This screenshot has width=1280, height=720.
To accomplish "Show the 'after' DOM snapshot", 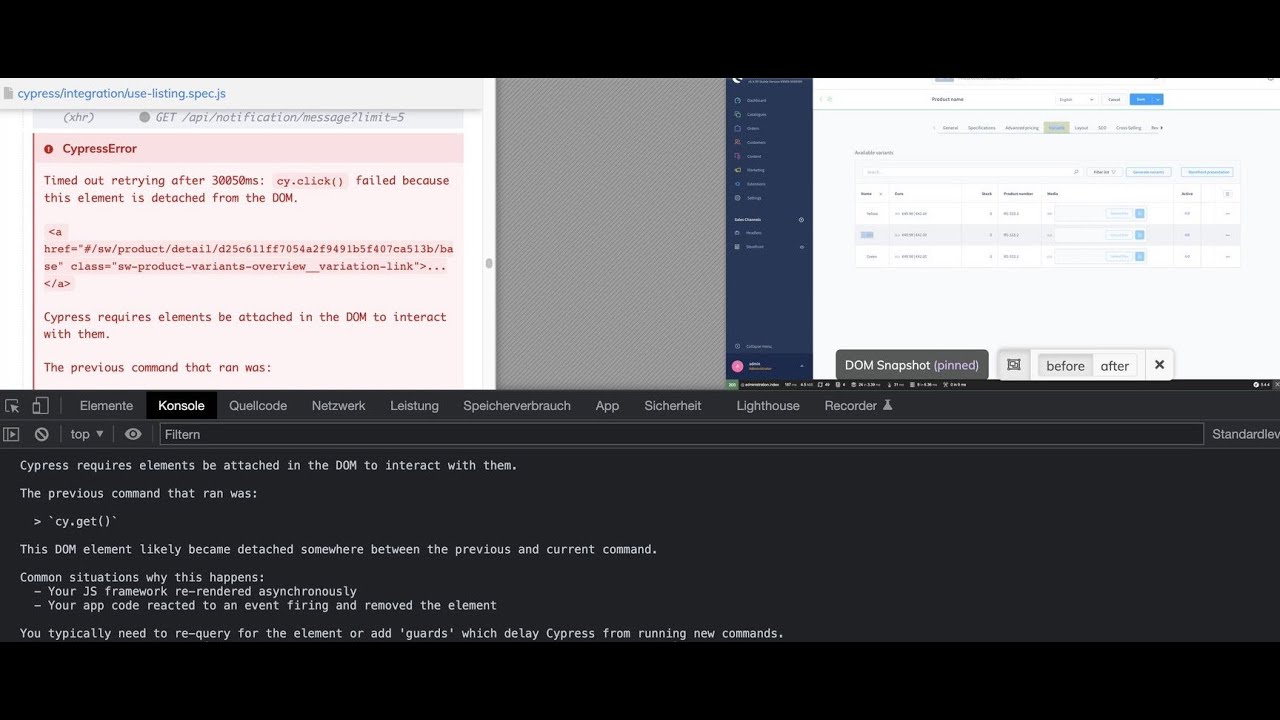I will pyautogui.click(x=1115, y=366).
